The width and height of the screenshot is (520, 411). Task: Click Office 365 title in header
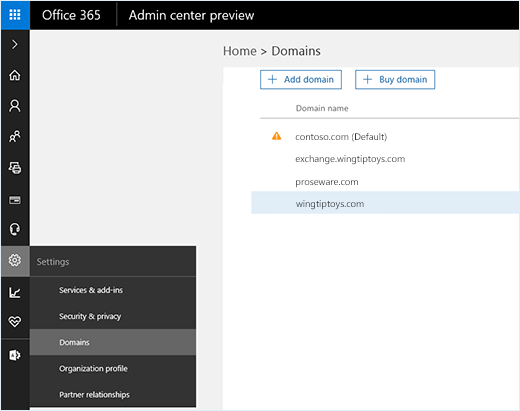click(x=71, y=15)
